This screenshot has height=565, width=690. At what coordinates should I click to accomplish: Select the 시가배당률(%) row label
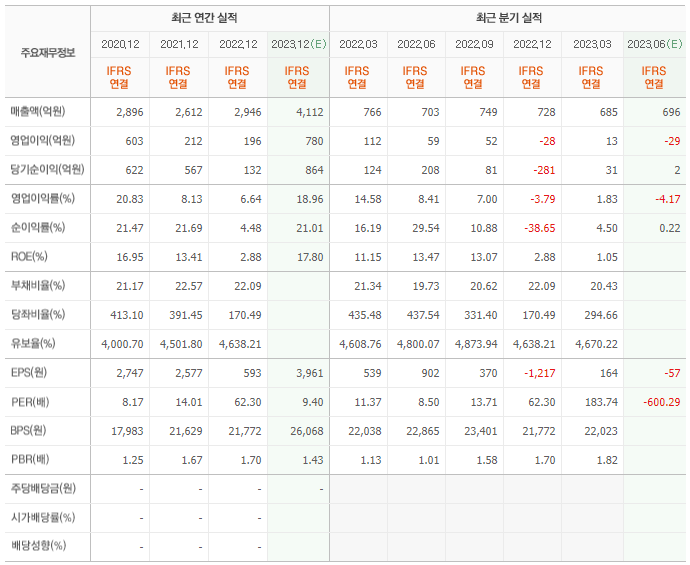coord(43,517)
